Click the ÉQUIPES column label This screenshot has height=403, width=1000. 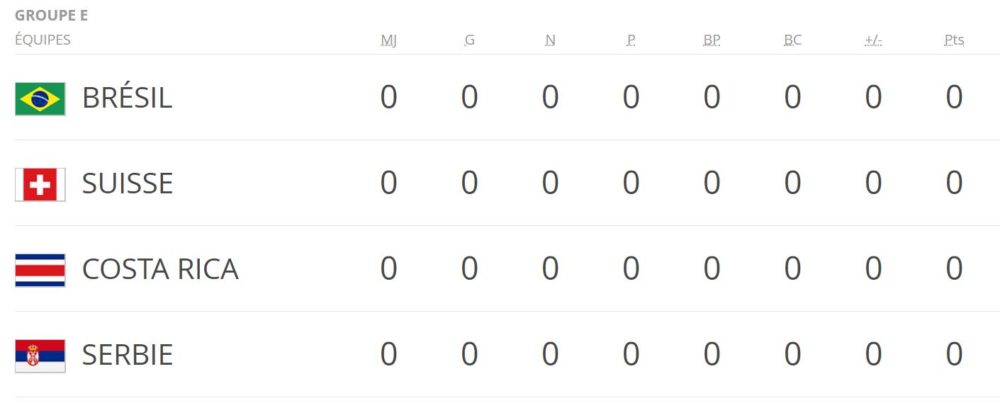[43, 40]
